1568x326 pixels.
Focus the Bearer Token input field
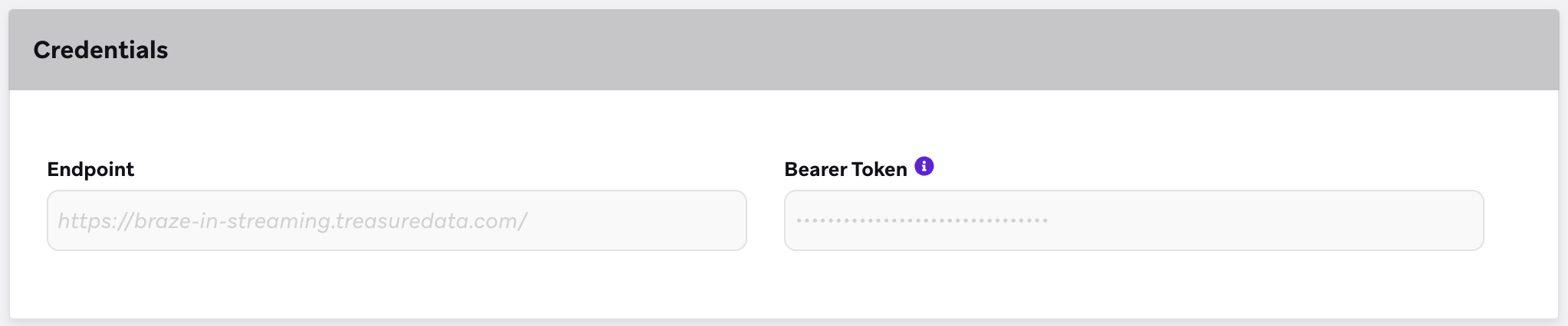click(x=1133, y=220)
